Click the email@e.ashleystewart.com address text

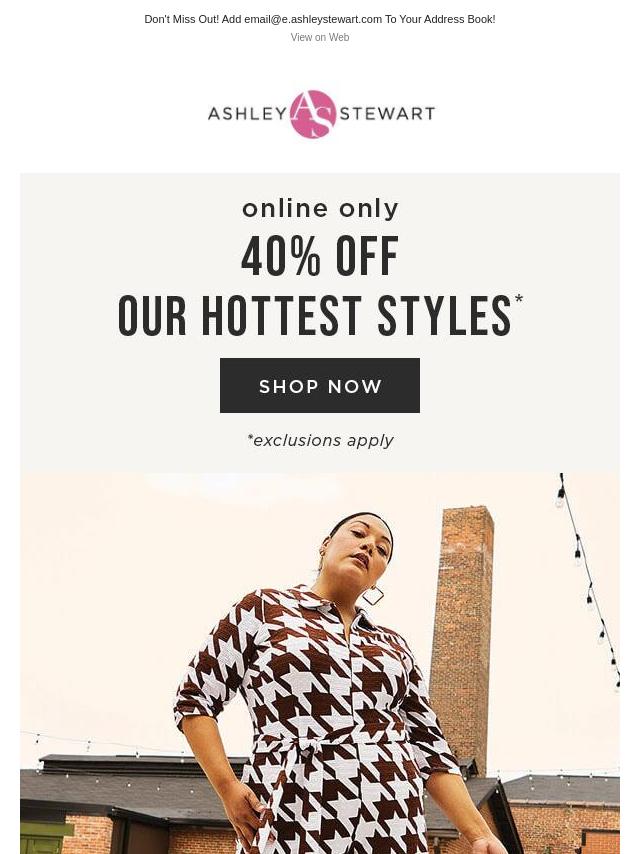pyautogui.click(x=313, y=19)
